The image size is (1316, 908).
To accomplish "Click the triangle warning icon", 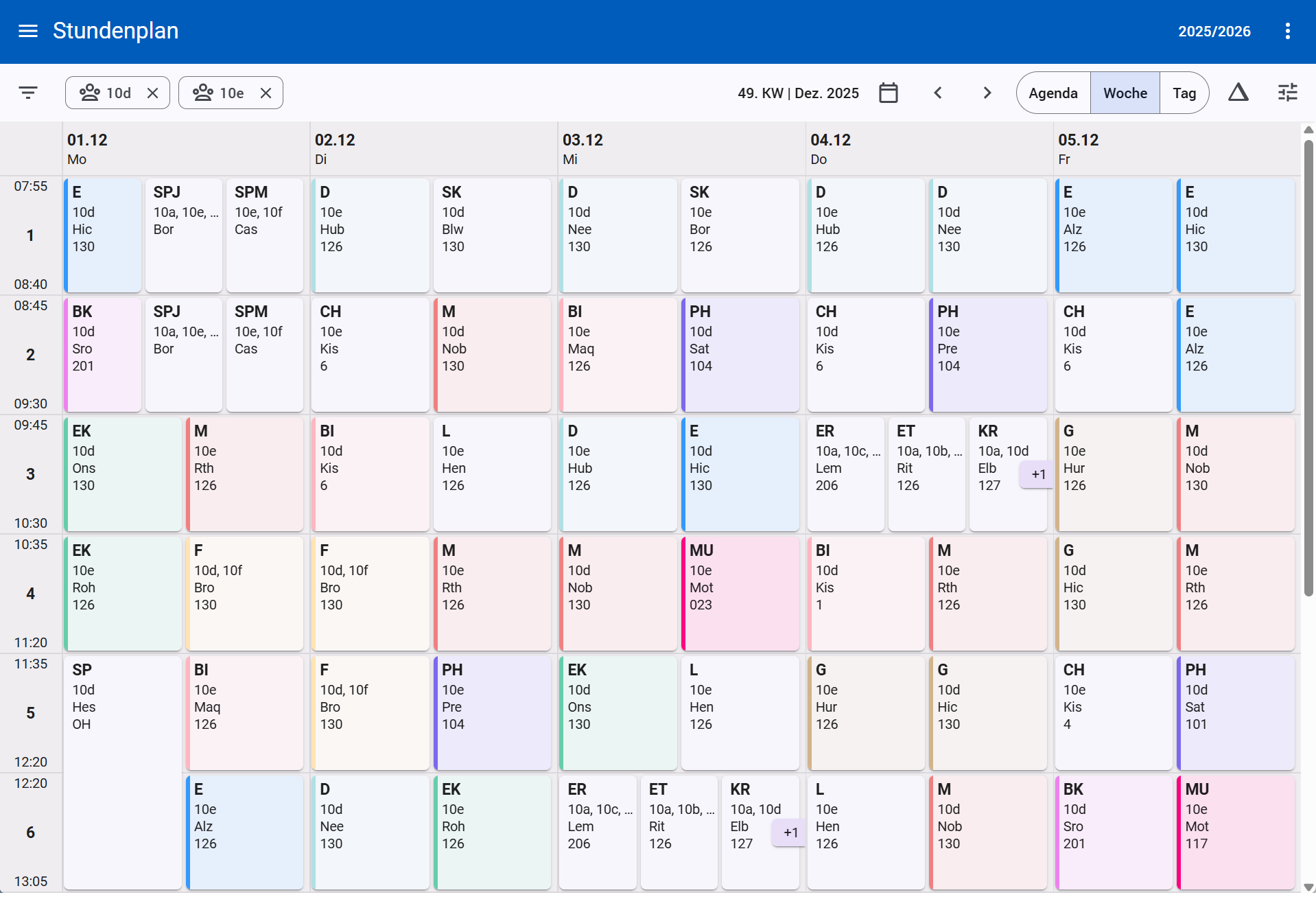I will tap(1238, 93).
